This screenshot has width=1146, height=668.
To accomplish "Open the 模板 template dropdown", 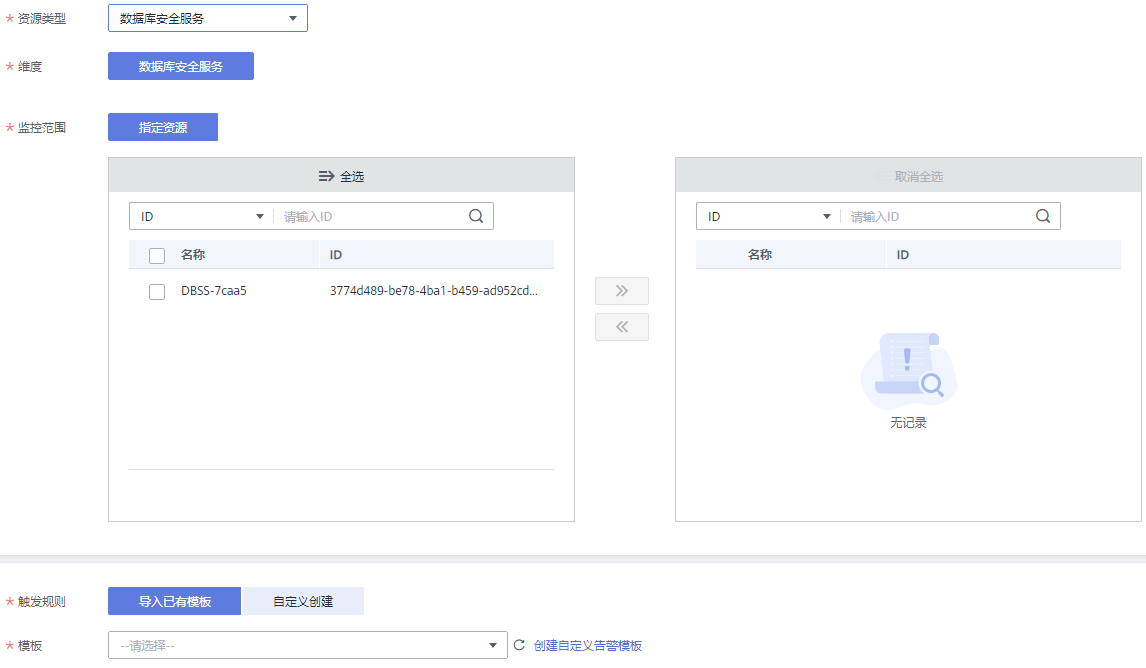I will 307,646.
